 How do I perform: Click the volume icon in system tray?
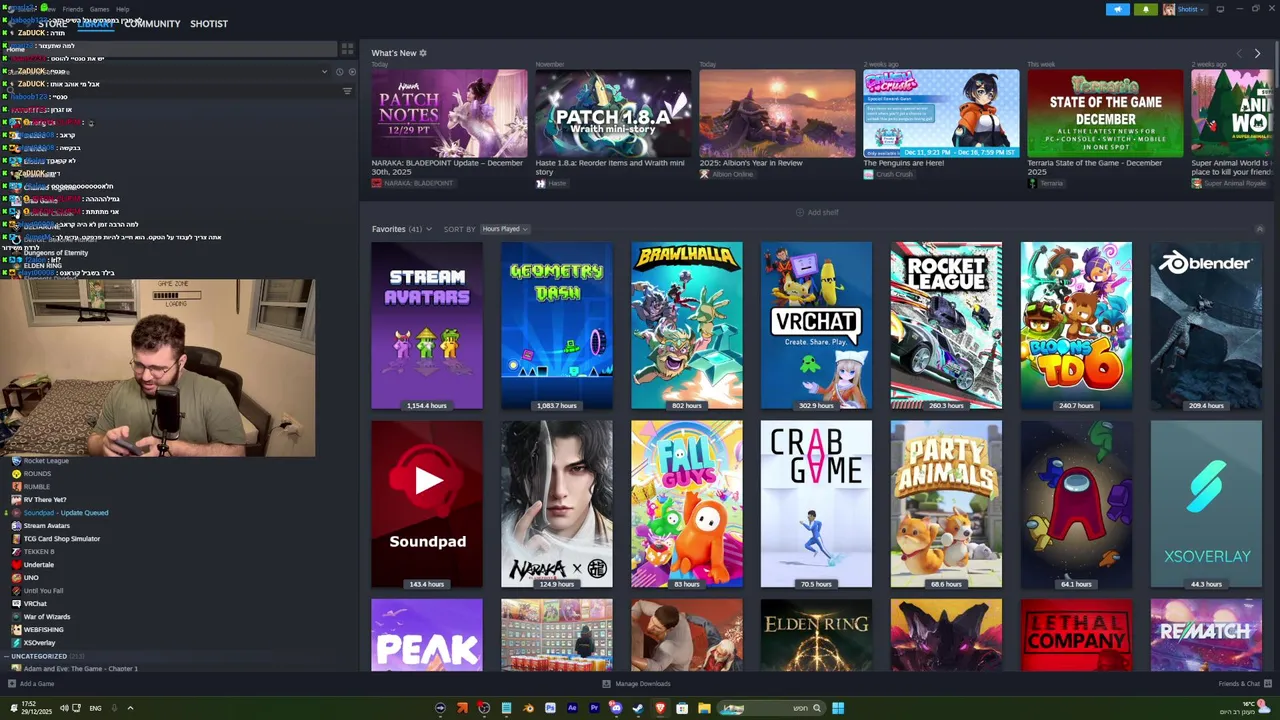[x=64, y=708]
